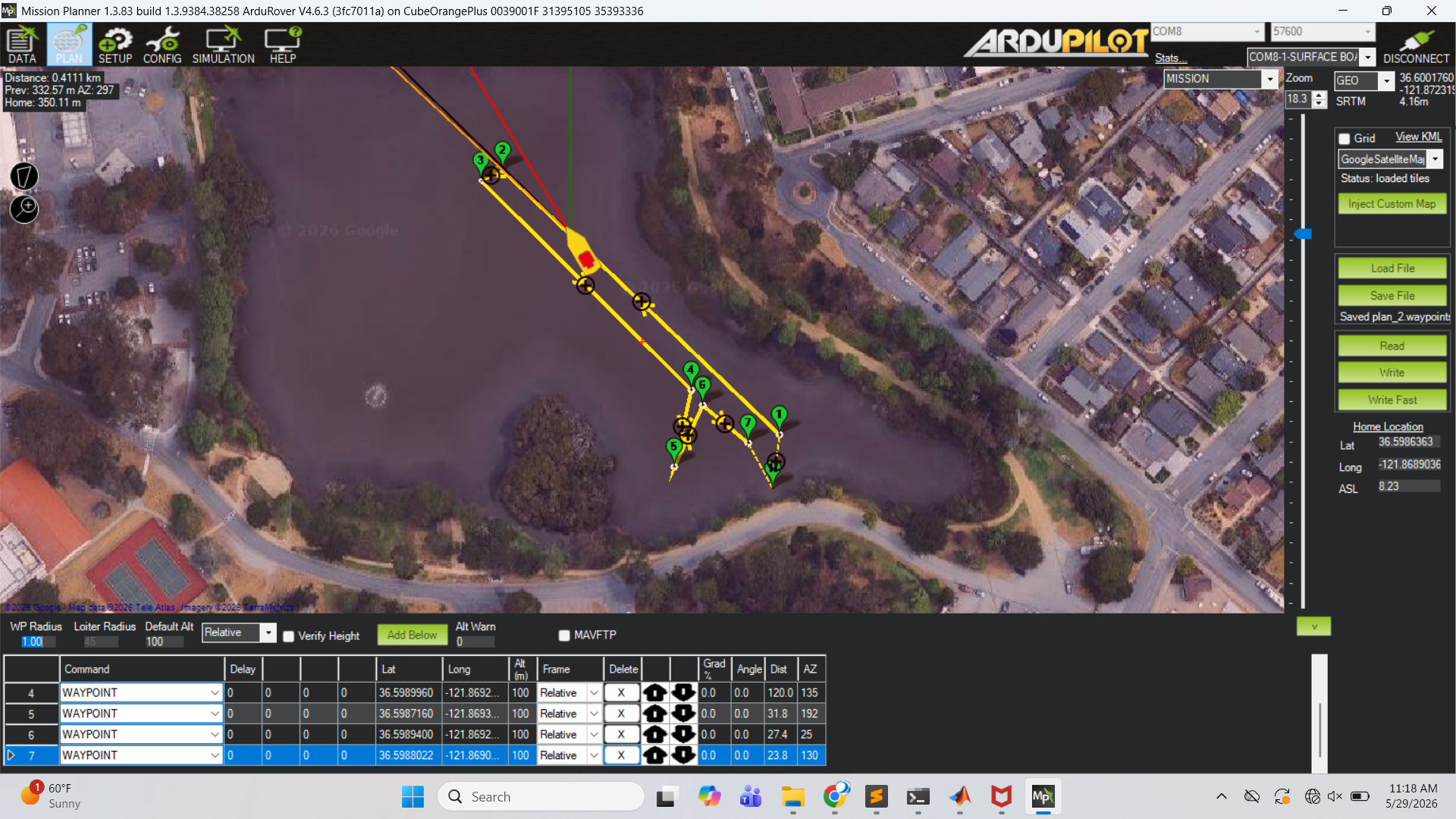Image resolution: width=1456 pixels, height=819 pixels.
Task: Open the Stats... link
Action: pos(1171,58)
